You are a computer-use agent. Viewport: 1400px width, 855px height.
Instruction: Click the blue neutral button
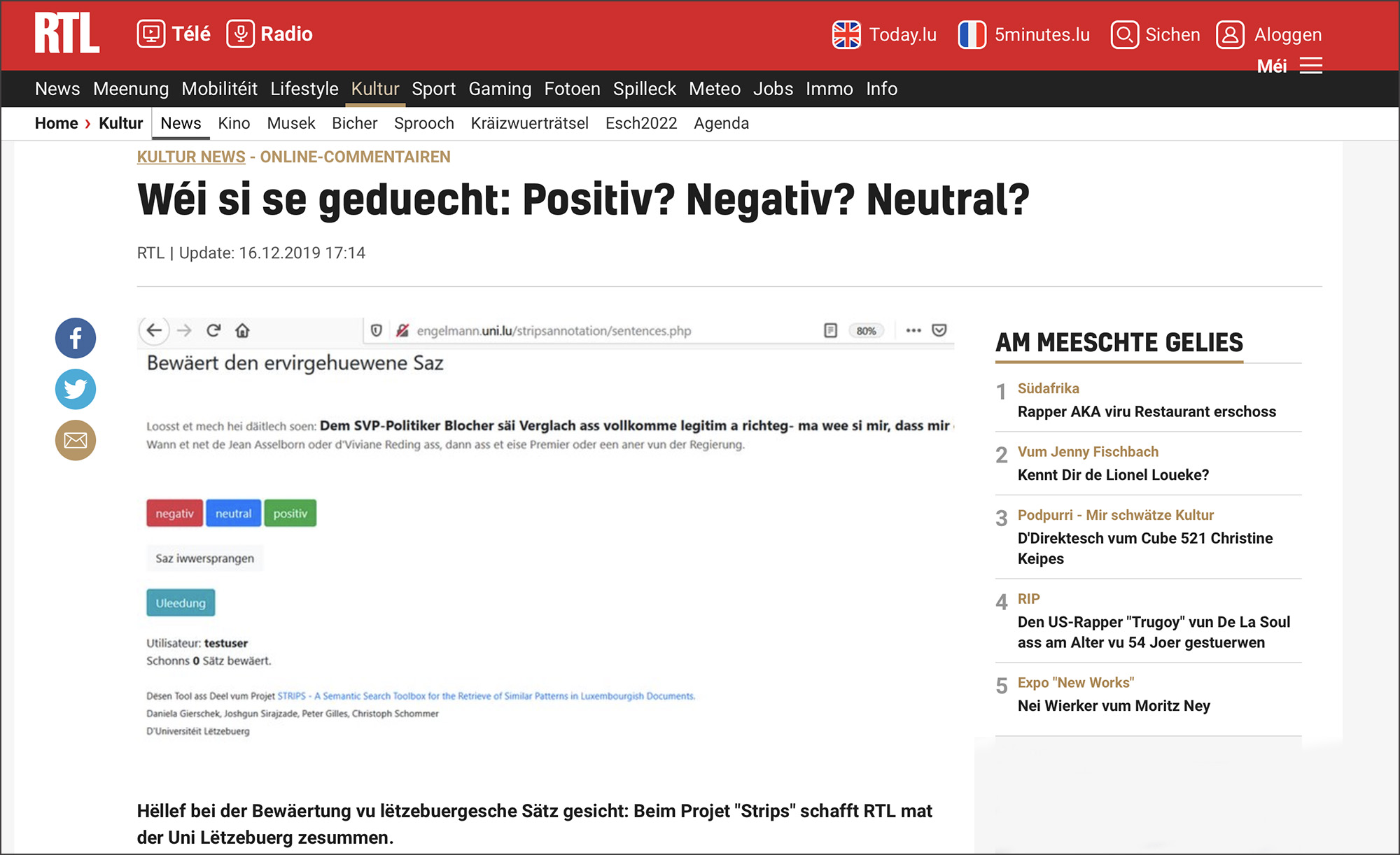[233, 513]
